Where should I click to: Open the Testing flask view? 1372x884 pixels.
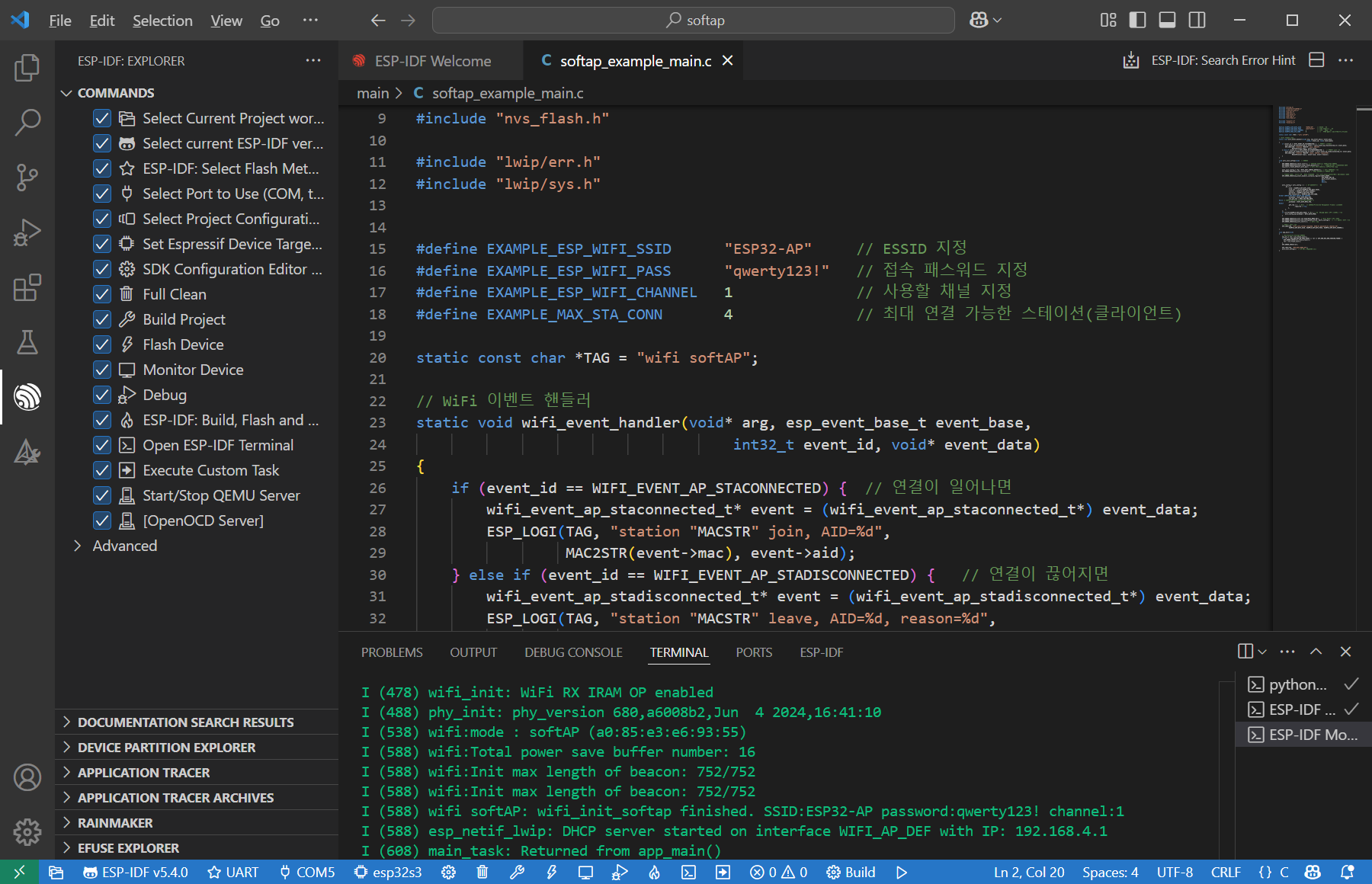[x=27, y=342]
